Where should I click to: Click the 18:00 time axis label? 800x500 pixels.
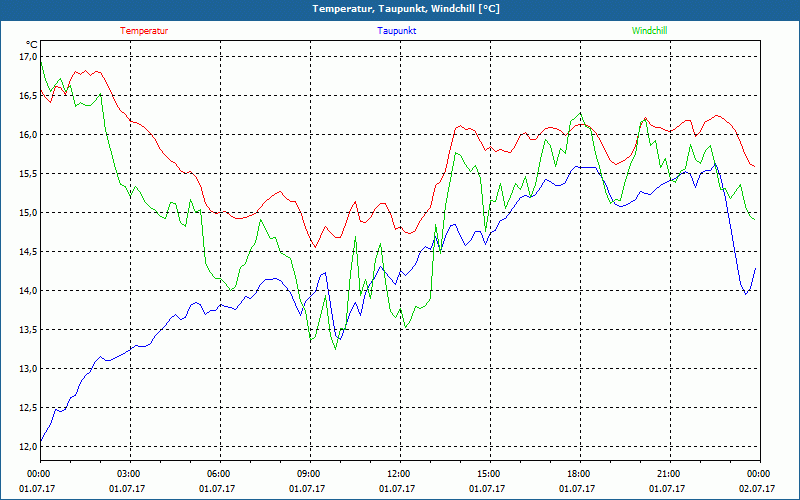577,474
